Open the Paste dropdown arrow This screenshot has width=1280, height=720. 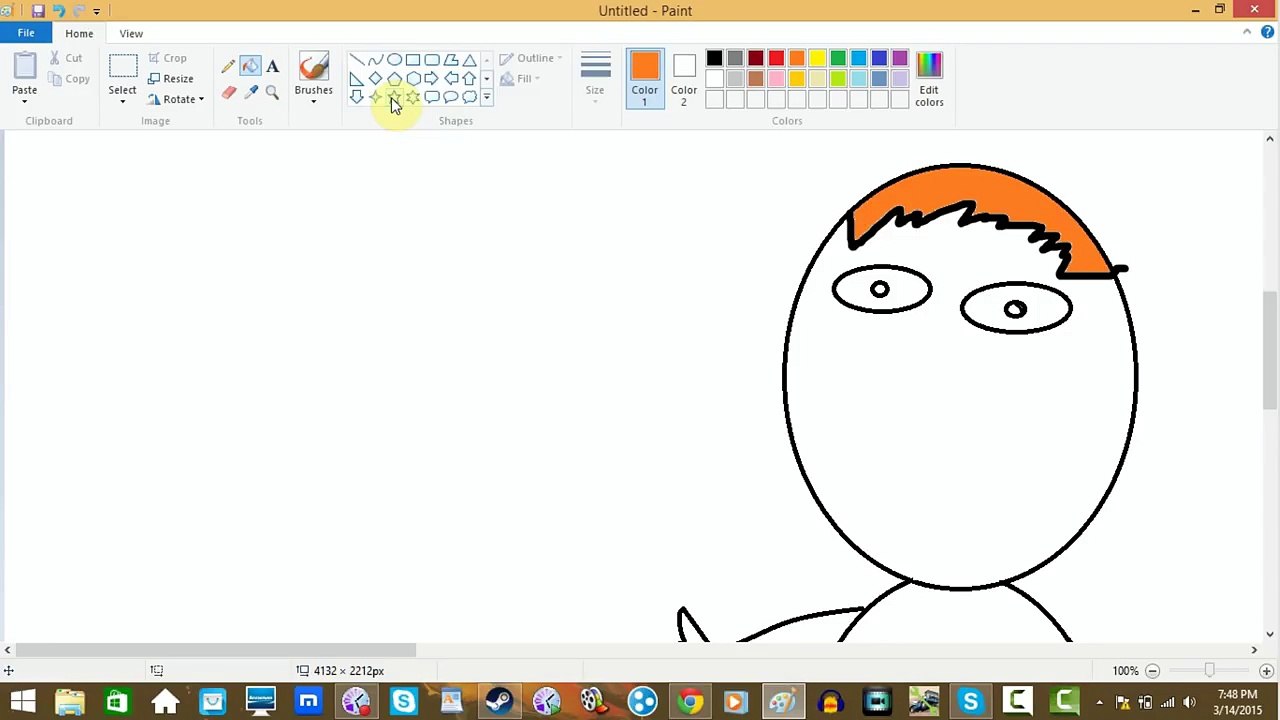(24, 100)
